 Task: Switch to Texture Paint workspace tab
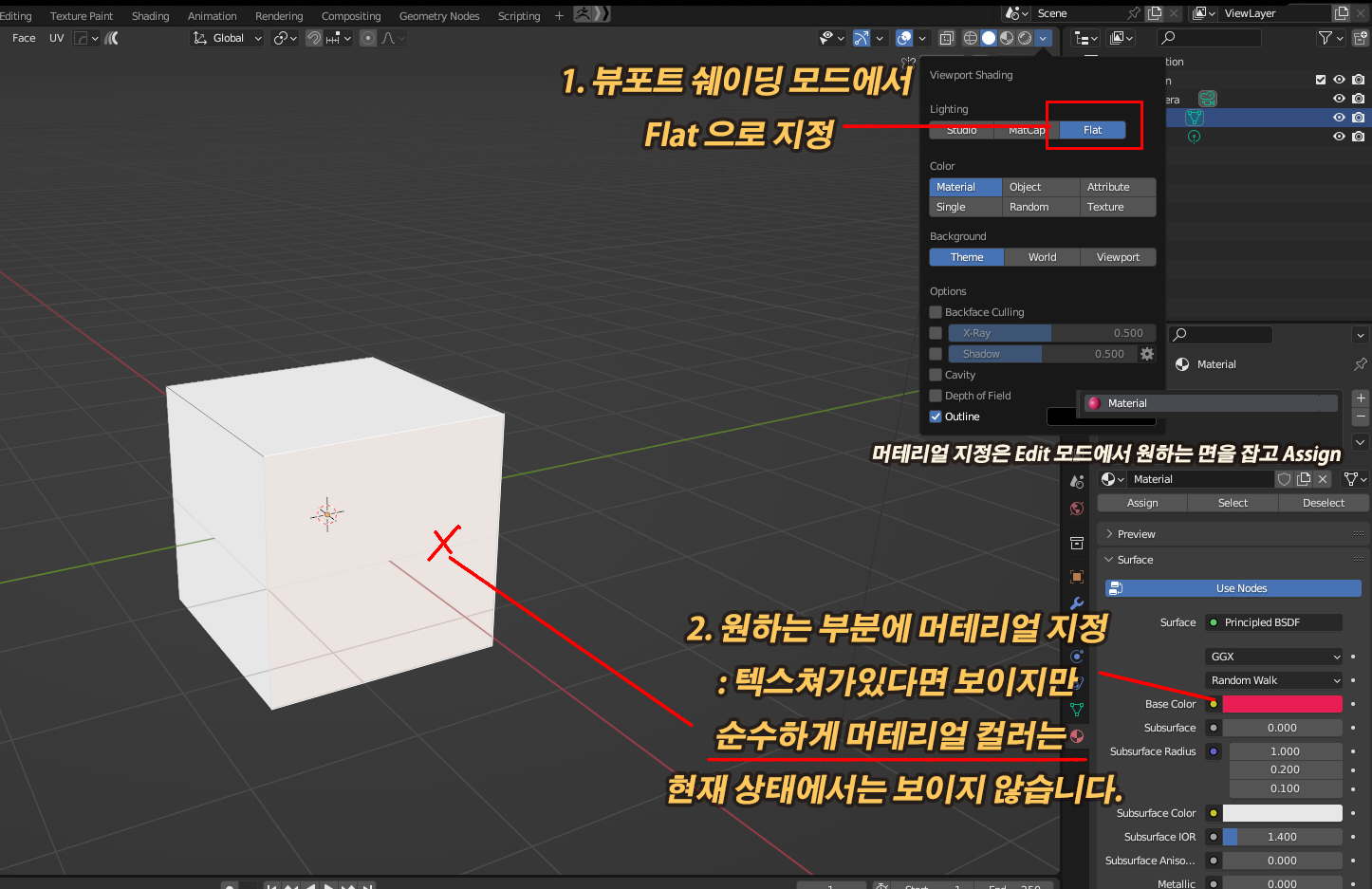coord(82,16)
